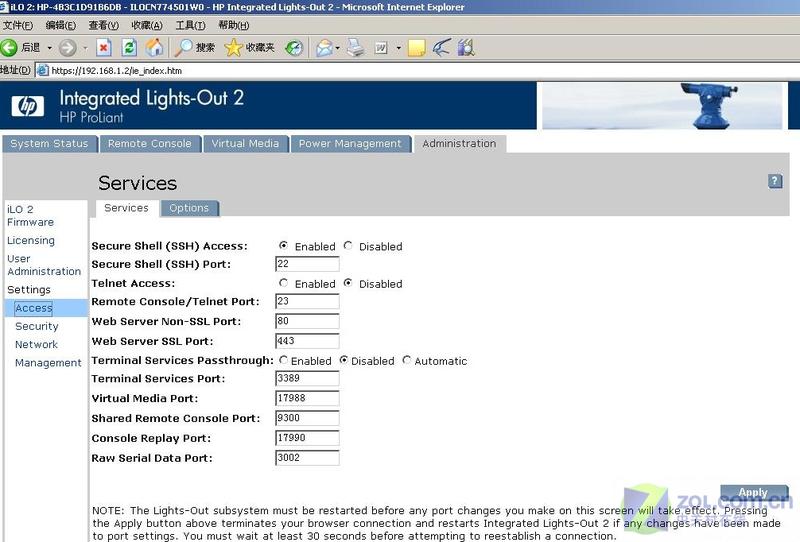Click the URL address bar field
The width and height of the screenshot is (800, 542).
(417, 70)
